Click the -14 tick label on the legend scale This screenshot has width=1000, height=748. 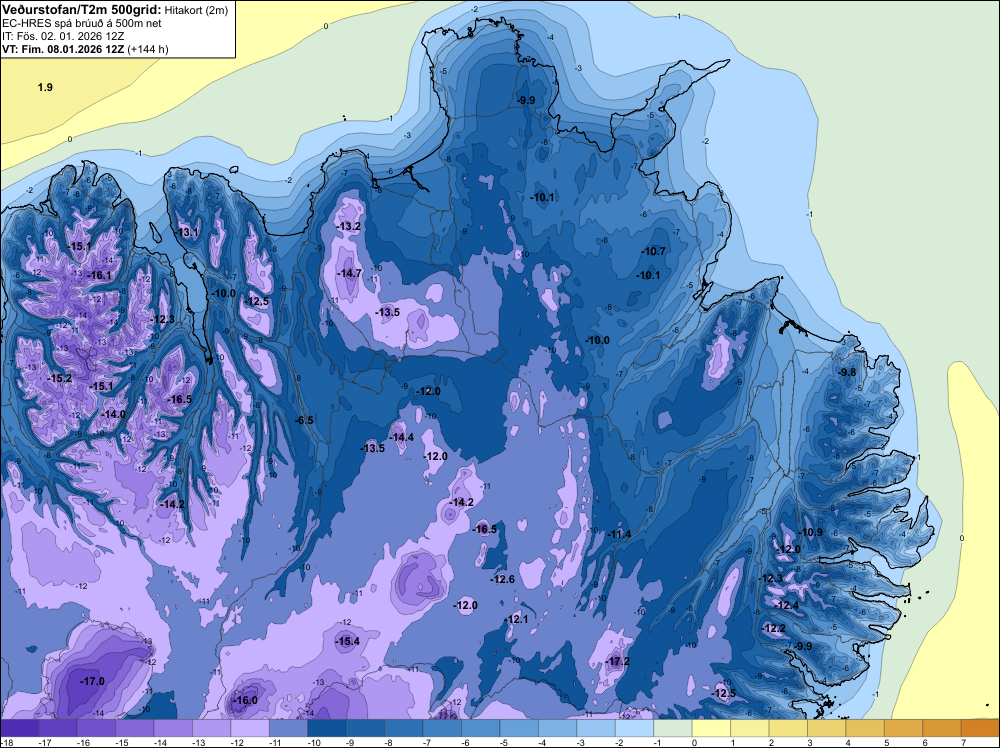pyautogui.click(x=159, y=742)
